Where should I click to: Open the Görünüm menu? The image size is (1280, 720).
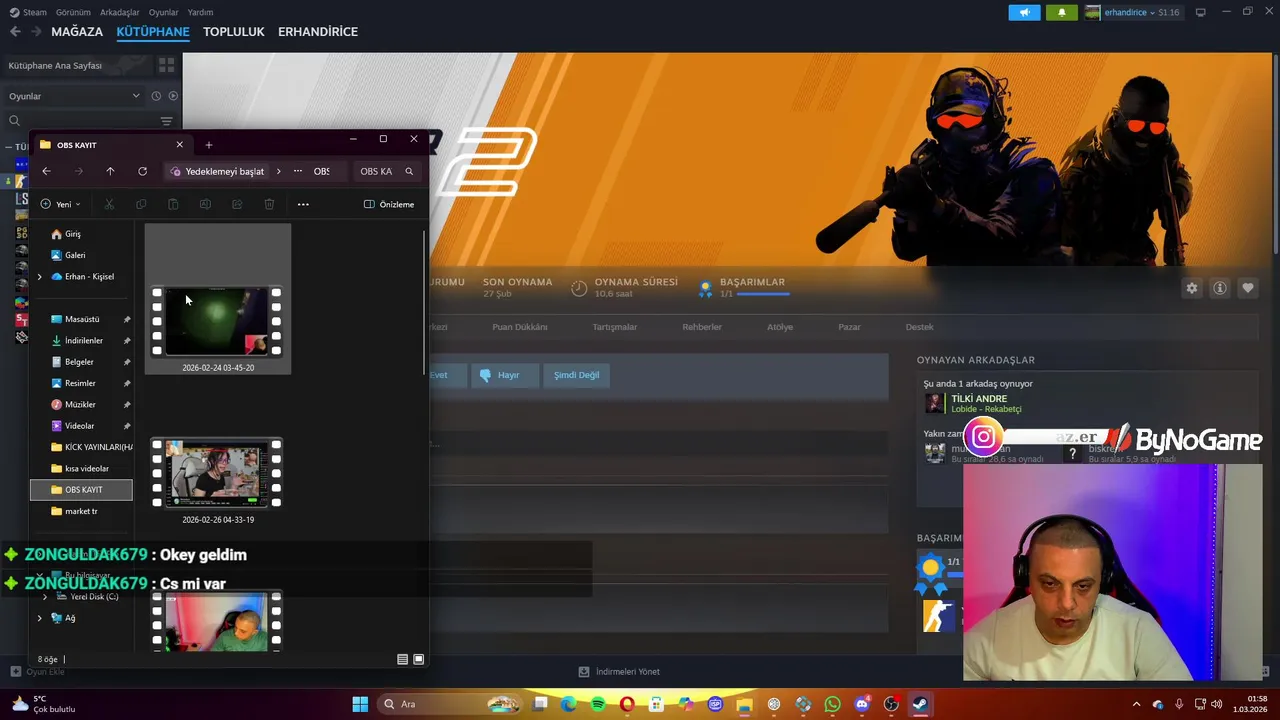pos(73,12)
